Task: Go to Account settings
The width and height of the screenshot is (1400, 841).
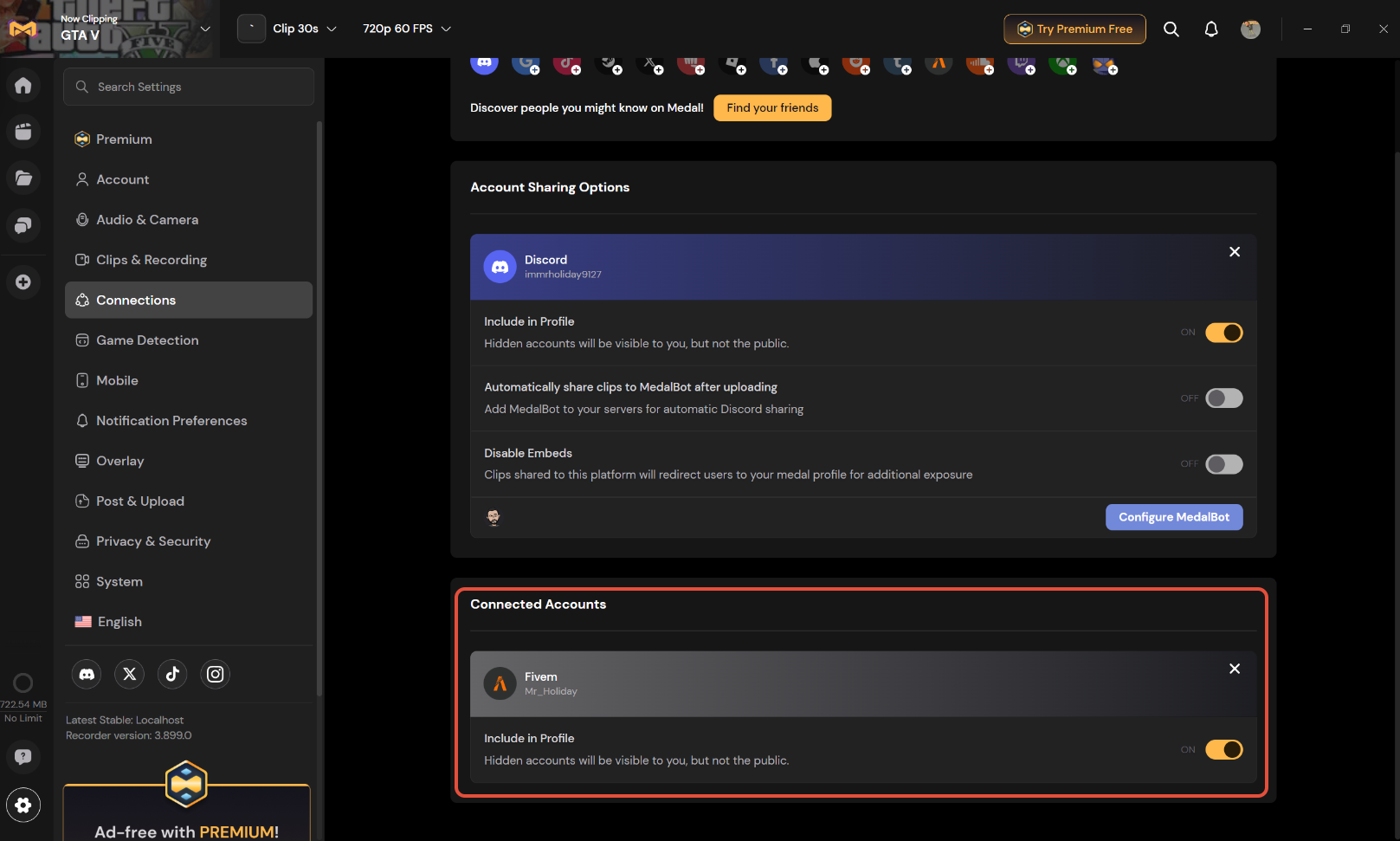Action: tap(189, 179)
